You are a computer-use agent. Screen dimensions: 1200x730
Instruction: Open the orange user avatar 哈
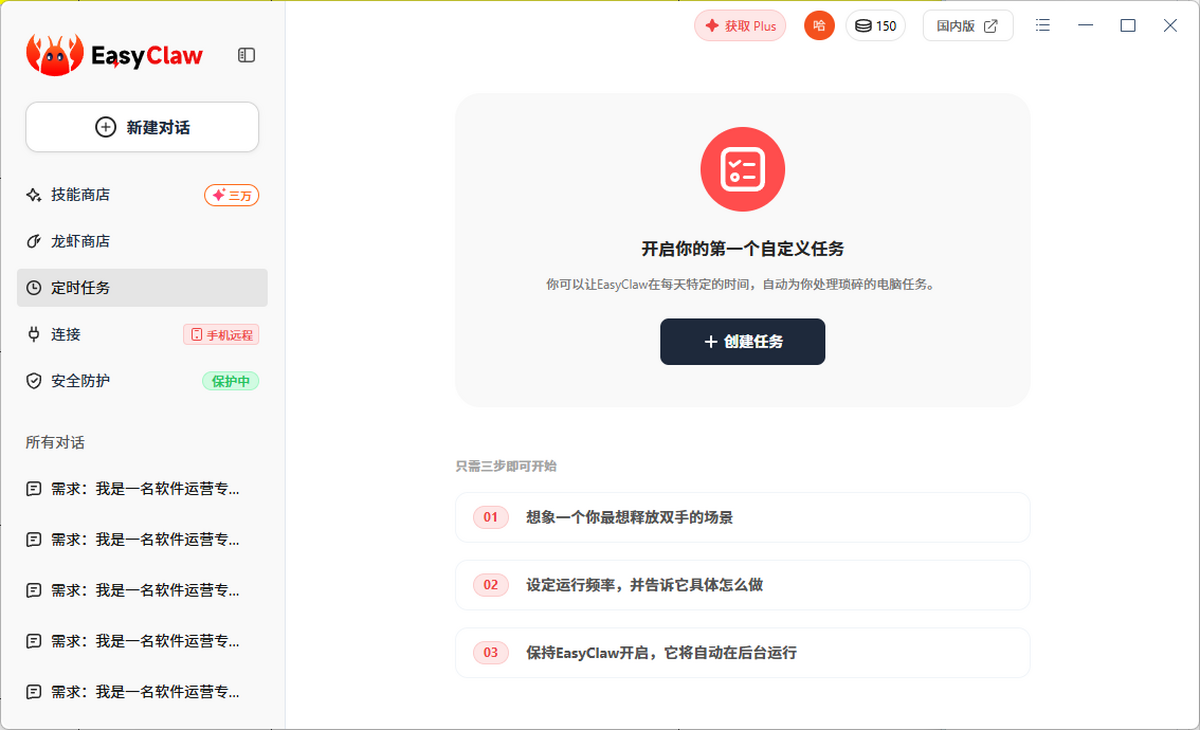point(819,26)
